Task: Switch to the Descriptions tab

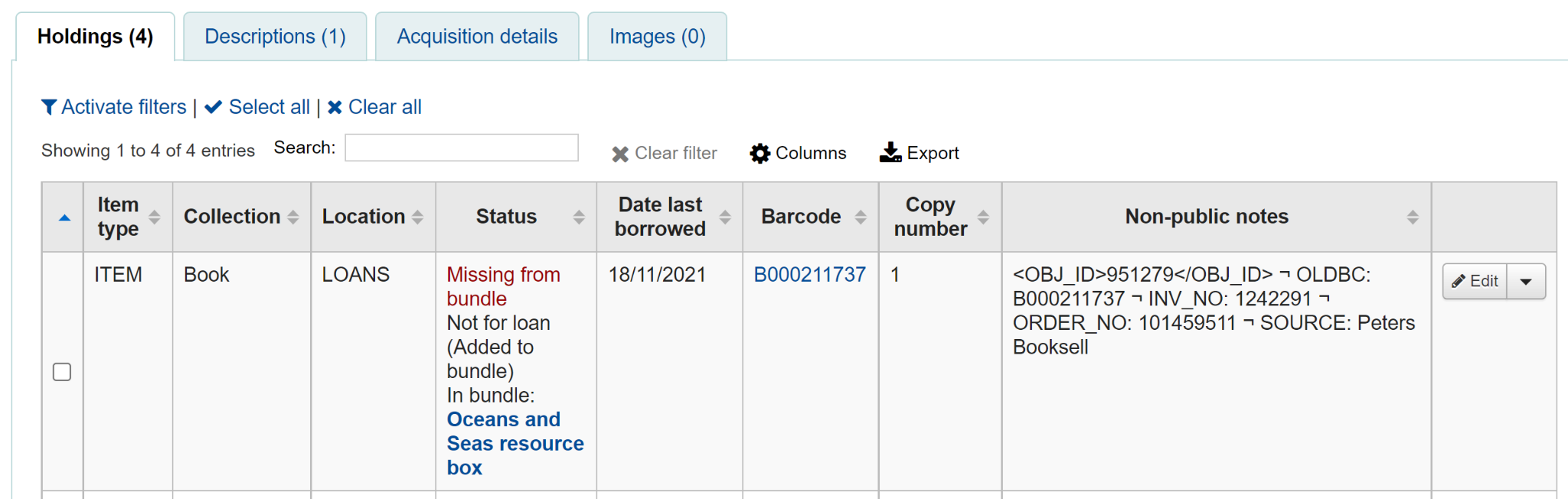Action: point(275,36)
